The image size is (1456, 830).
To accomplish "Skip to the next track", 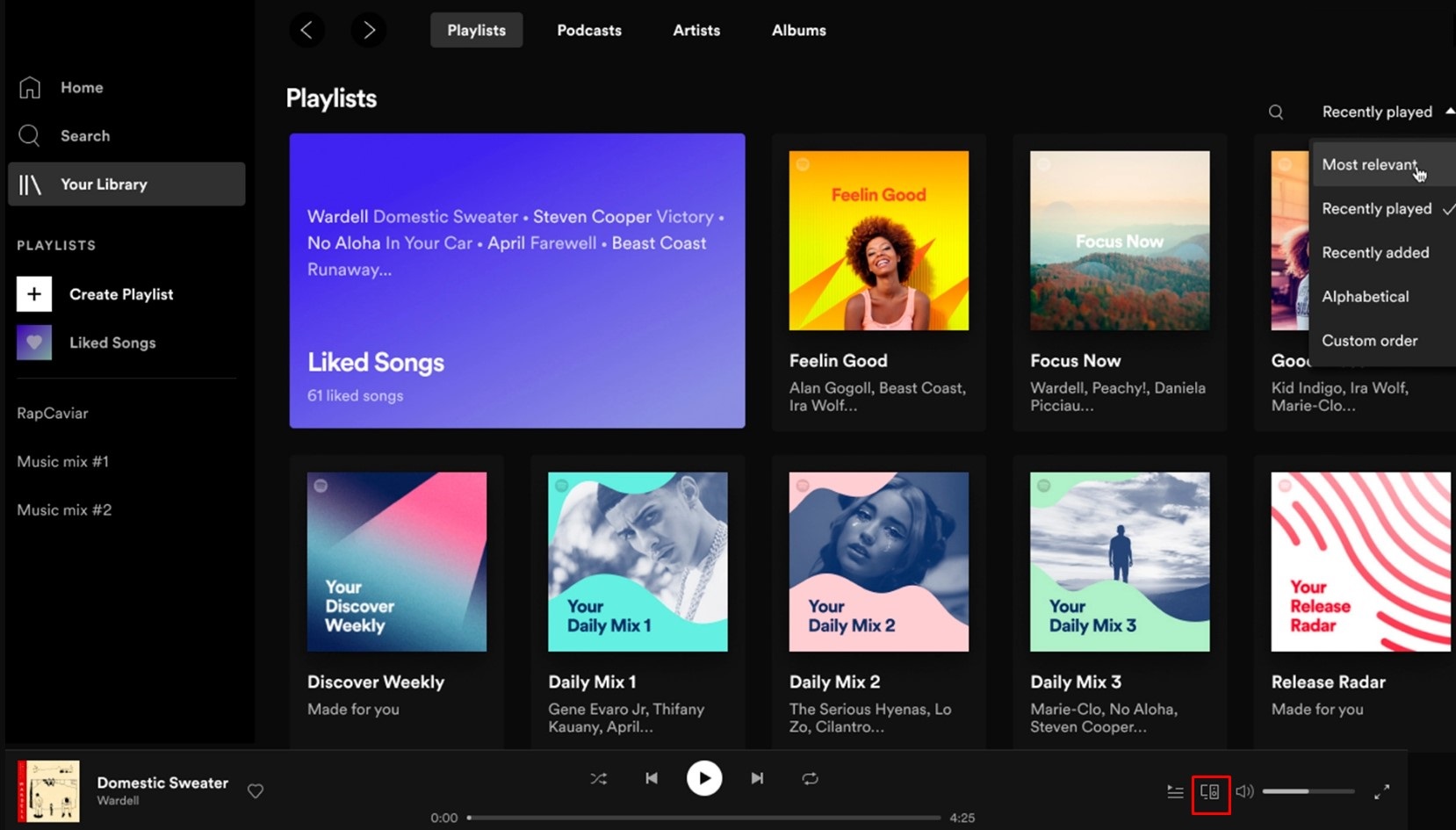I will tap(757, 777).
